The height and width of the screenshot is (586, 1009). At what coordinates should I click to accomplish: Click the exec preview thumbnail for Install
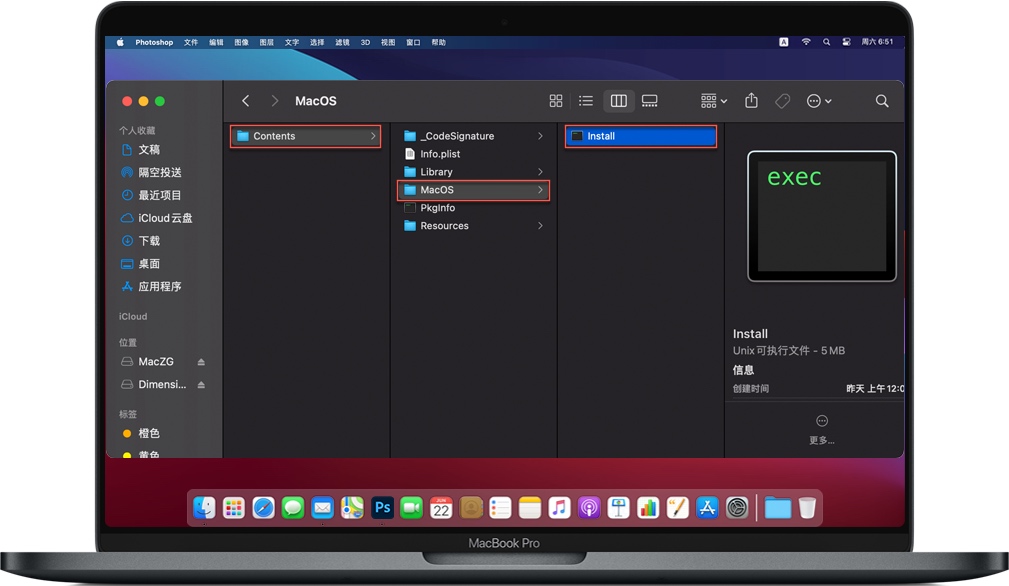(820, 215)
